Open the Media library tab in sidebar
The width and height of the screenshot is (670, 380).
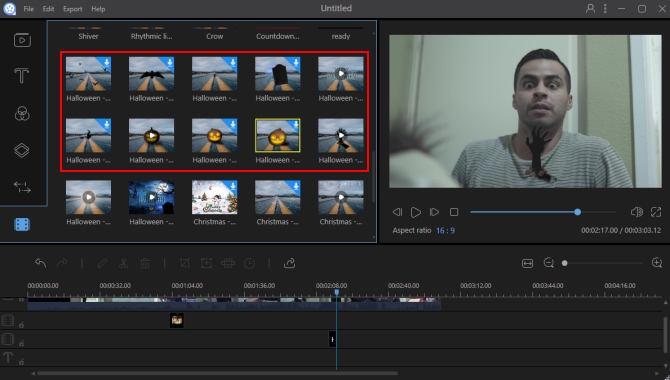point(22,40)
